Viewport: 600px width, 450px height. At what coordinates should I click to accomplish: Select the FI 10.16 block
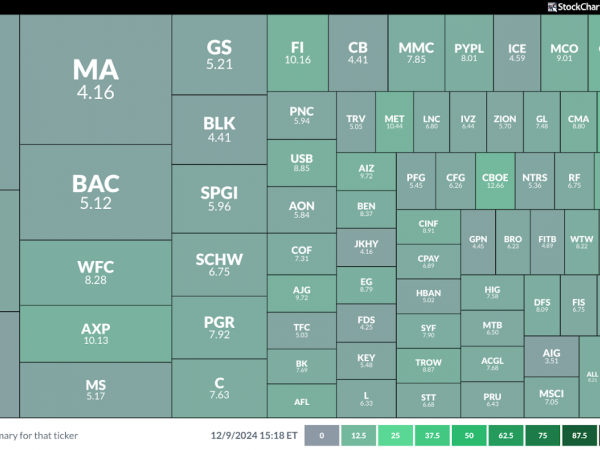point(298,53)
